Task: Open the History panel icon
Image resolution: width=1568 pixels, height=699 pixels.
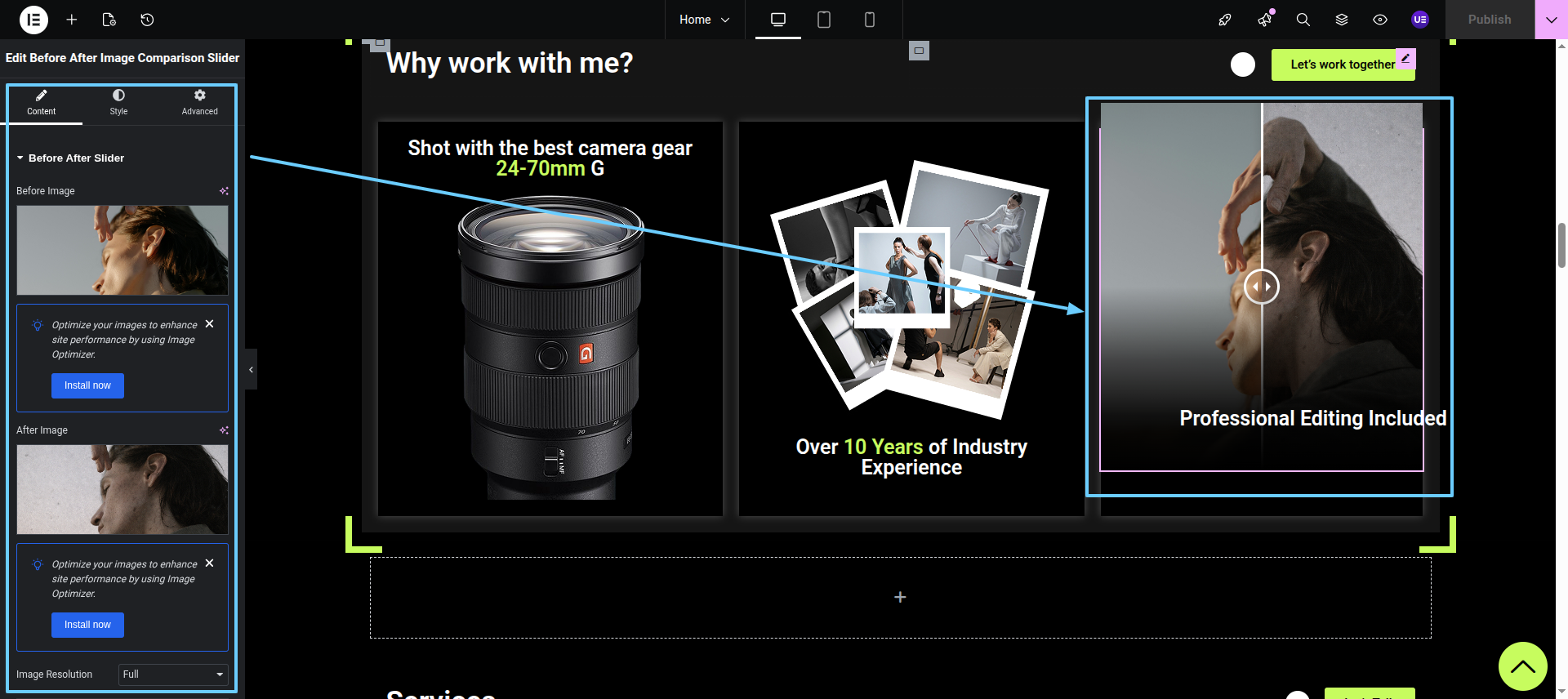Action: [147, 20]
